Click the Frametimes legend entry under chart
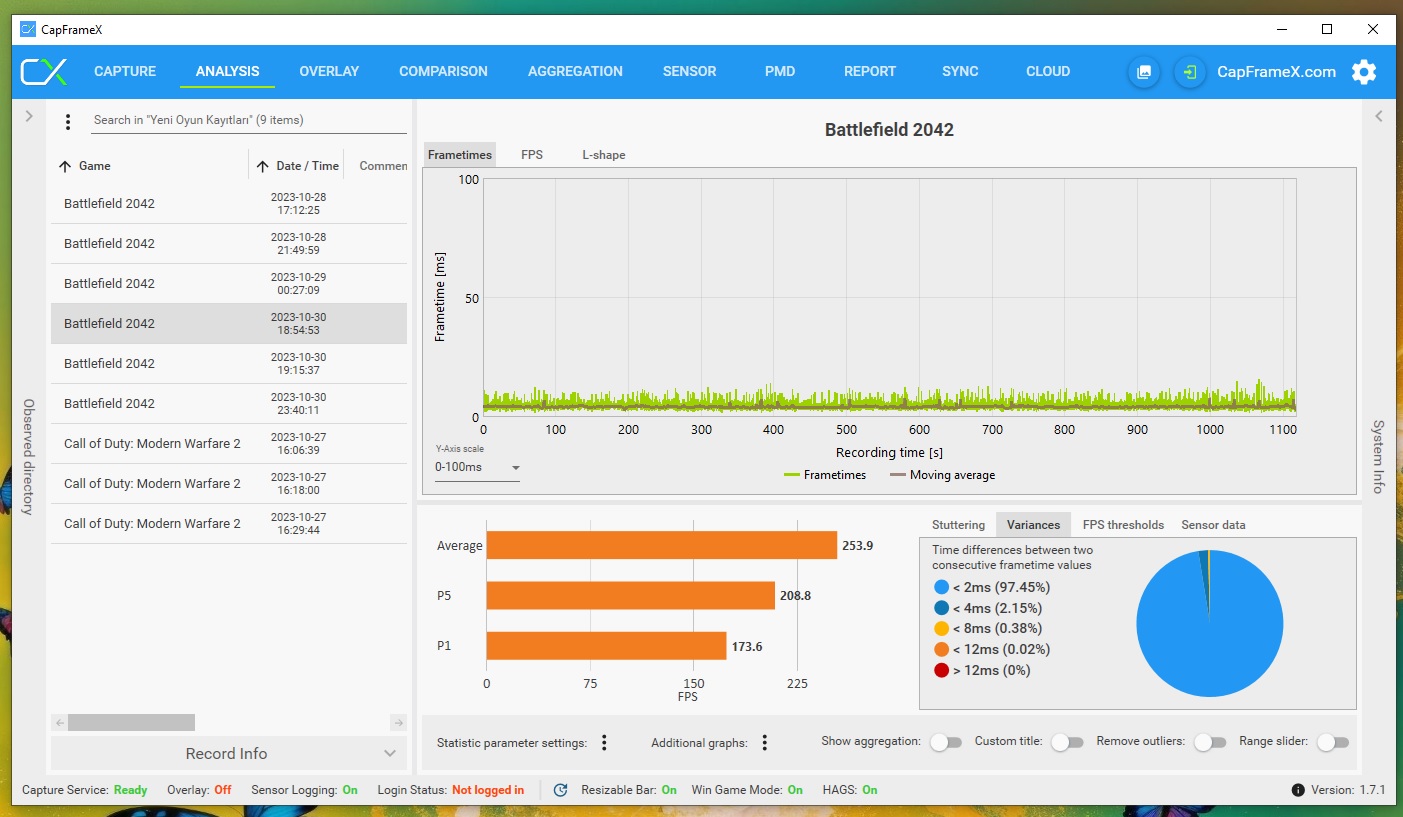The image size is (1403, 817). (825, 475)
